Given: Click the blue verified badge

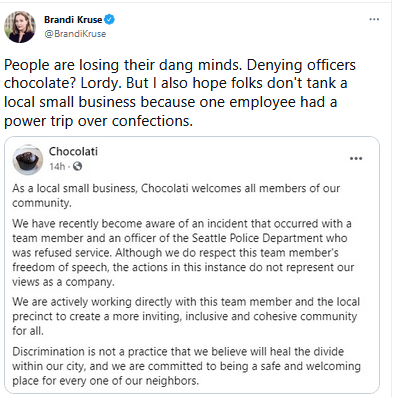Looking at the screenshot, I should click(x=110, y=20).
